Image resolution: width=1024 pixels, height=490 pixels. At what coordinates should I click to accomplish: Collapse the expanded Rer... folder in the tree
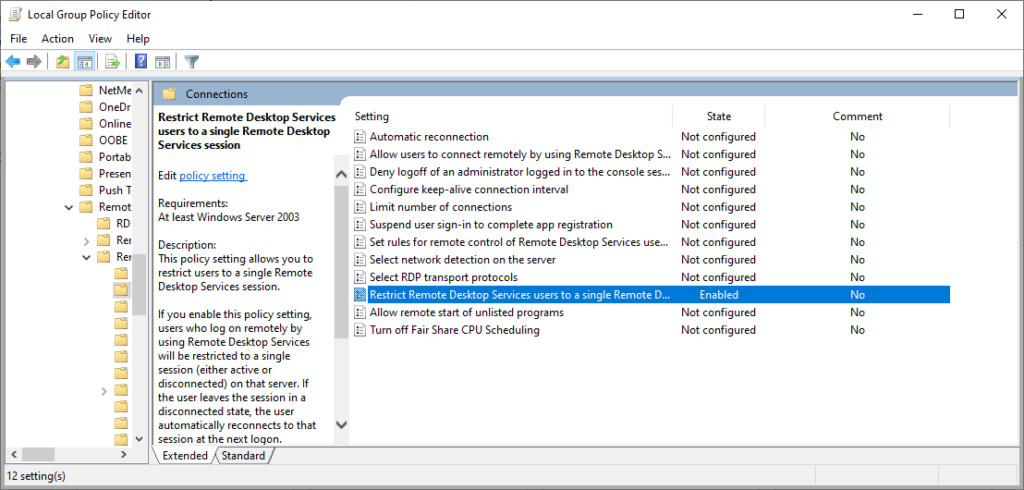(87, 257)
